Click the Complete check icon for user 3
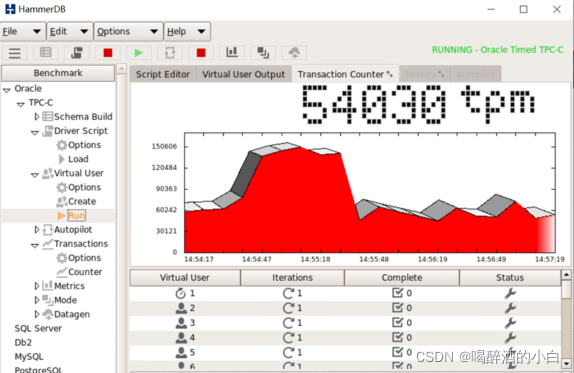Image resolution: width=574 pixels, height=373 pixels. 398,322
